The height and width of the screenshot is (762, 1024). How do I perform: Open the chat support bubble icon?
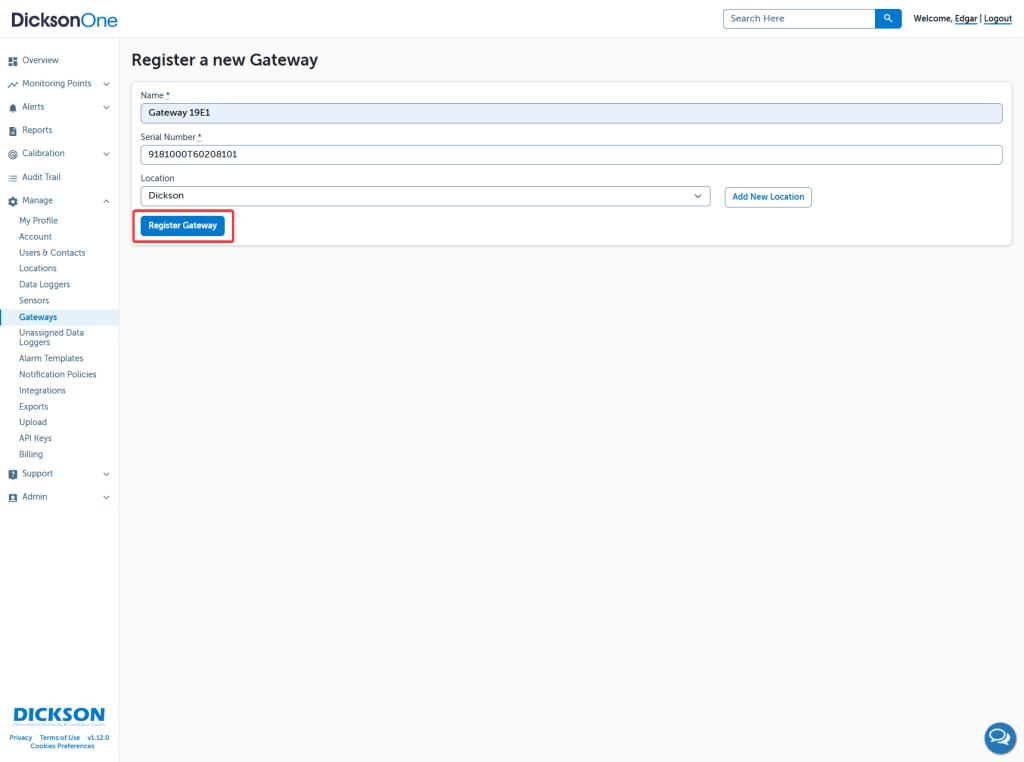tap(1000, 738)
